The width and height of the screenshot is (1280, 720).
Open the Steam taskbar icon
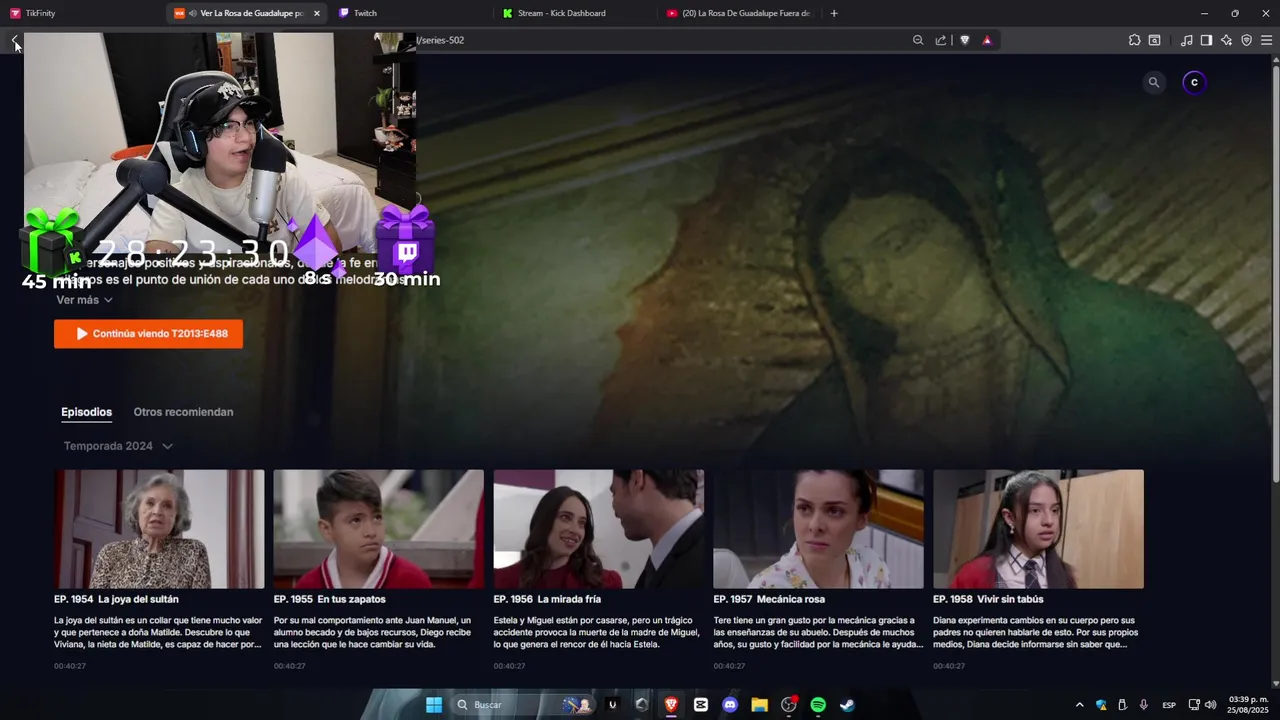click(x=847, y=705)
